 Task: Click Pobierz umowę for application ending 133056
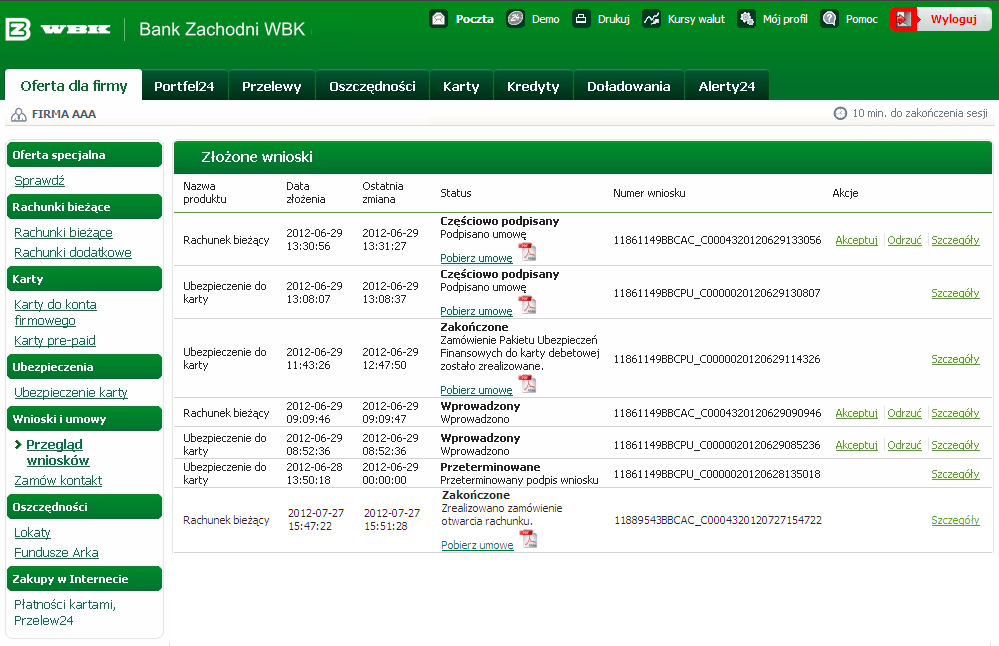pyautogui.click(x=476, y=258)
